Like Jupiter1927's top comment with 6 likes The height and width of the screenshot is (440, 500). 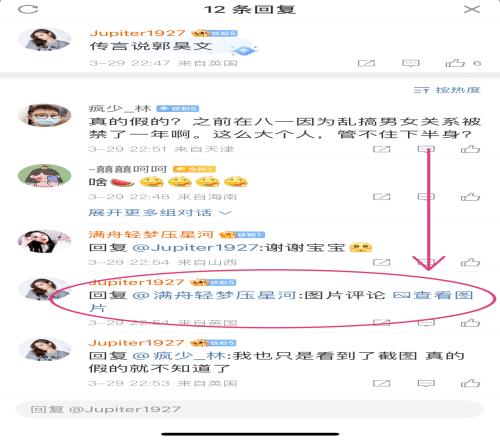[455, 63]
